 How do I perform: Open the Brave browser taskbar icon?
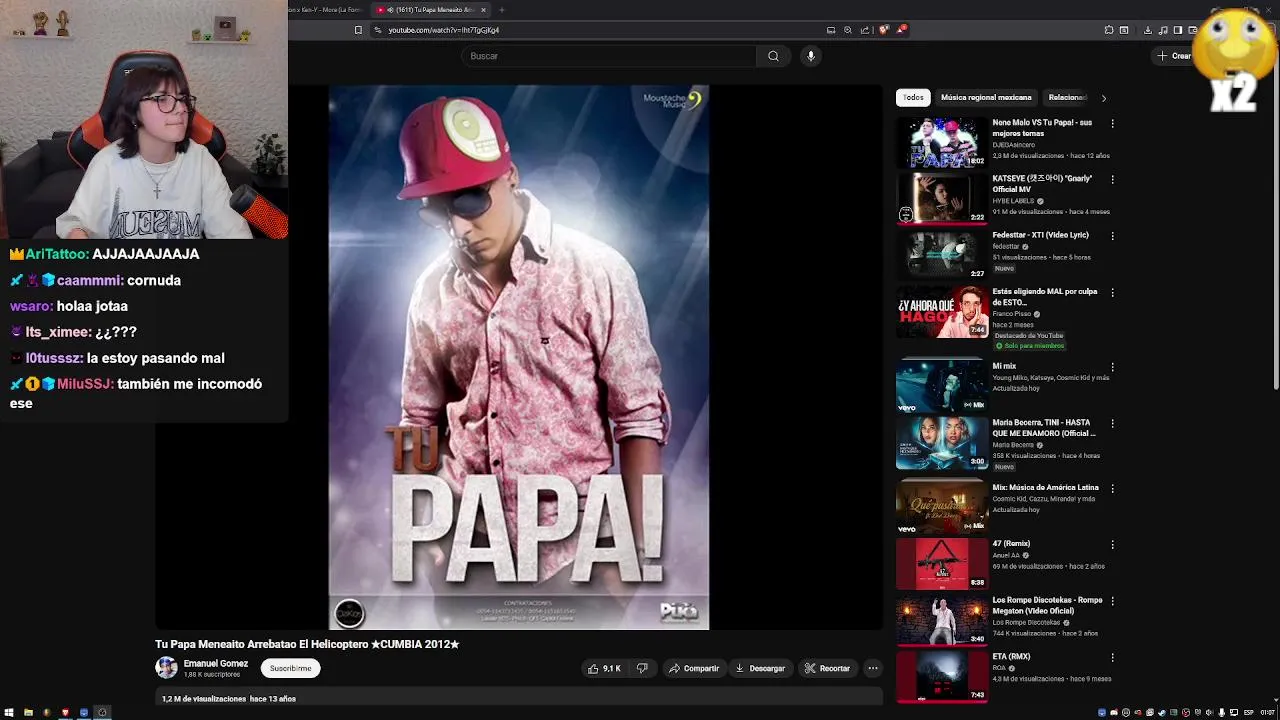click(x=66, y=712)
